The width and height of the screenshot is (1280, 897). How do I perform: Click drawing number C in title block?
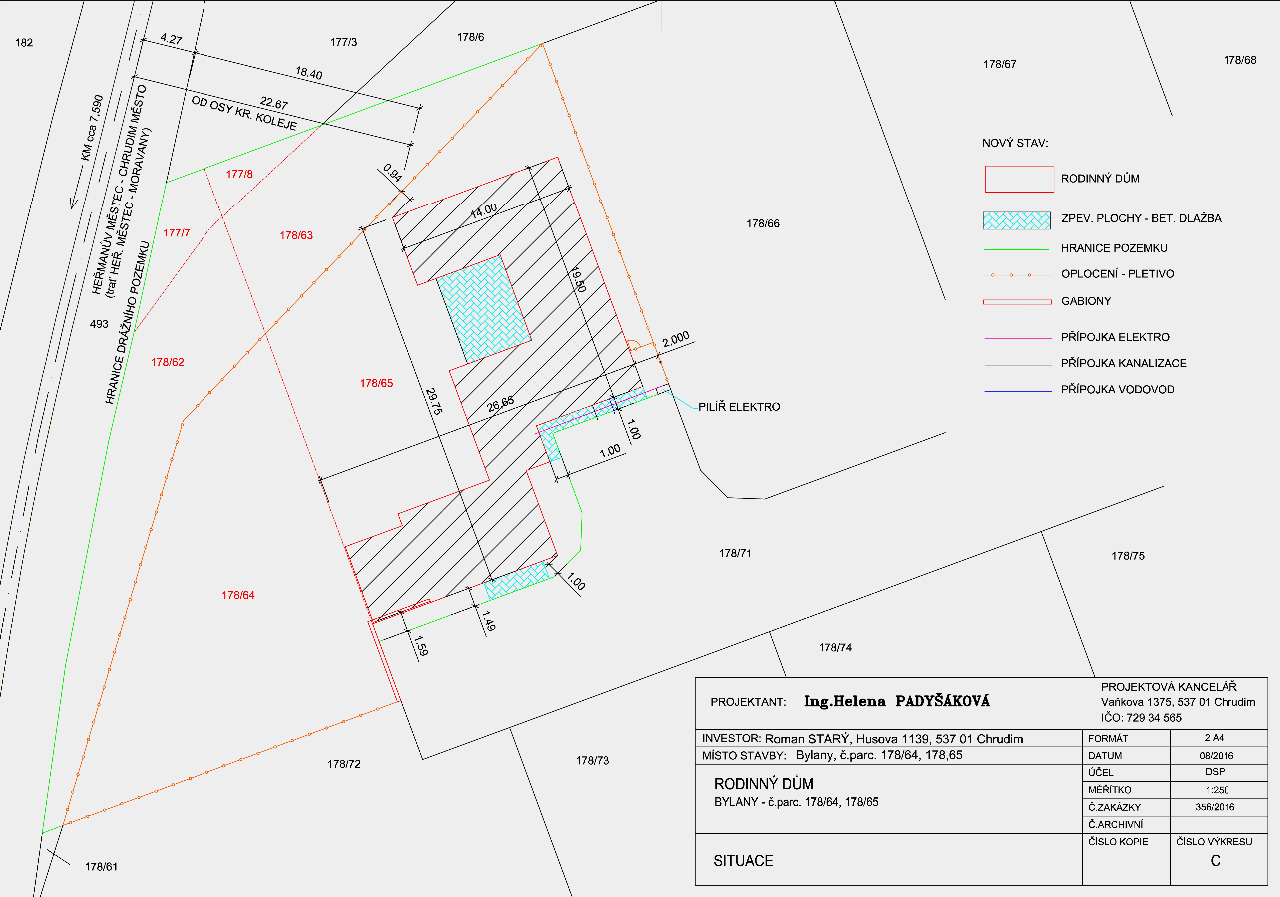[1215, 862]
